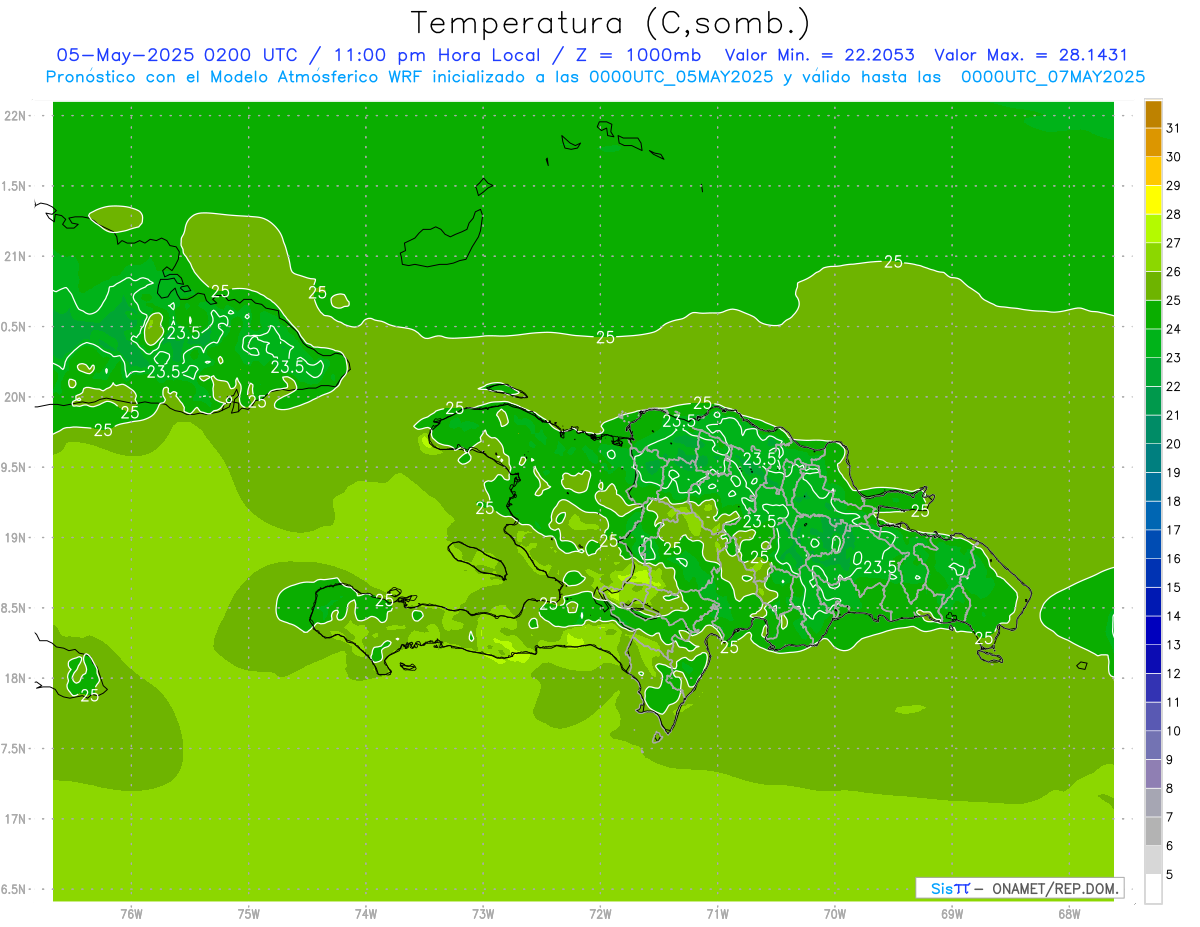Click the '71W' longitude axis label

tap(718, 914)
